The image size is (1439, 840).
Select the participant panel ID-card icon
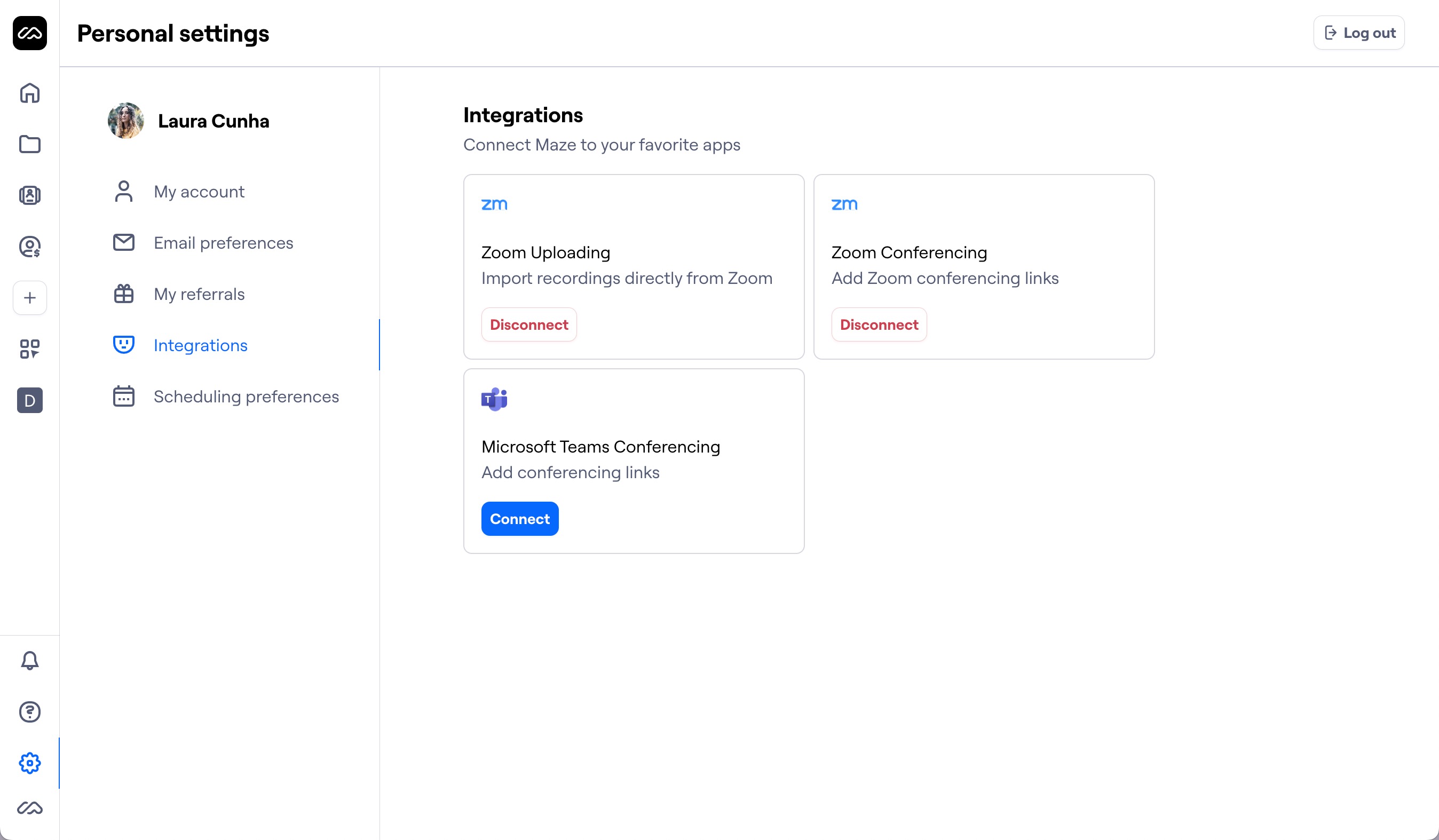click(29, 195)
